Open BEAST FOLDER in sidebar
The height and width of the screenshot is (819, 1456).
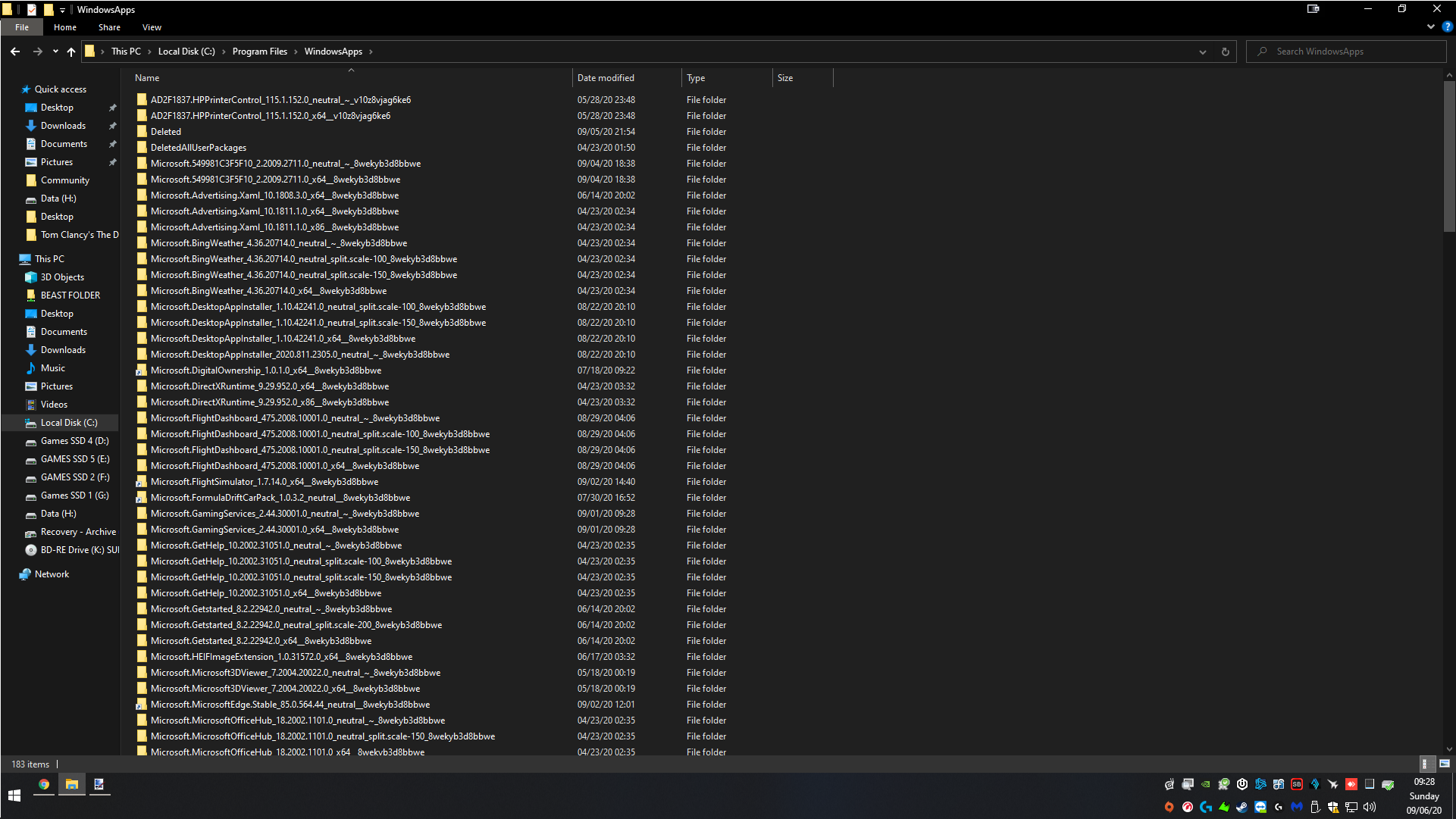point(70,295)
